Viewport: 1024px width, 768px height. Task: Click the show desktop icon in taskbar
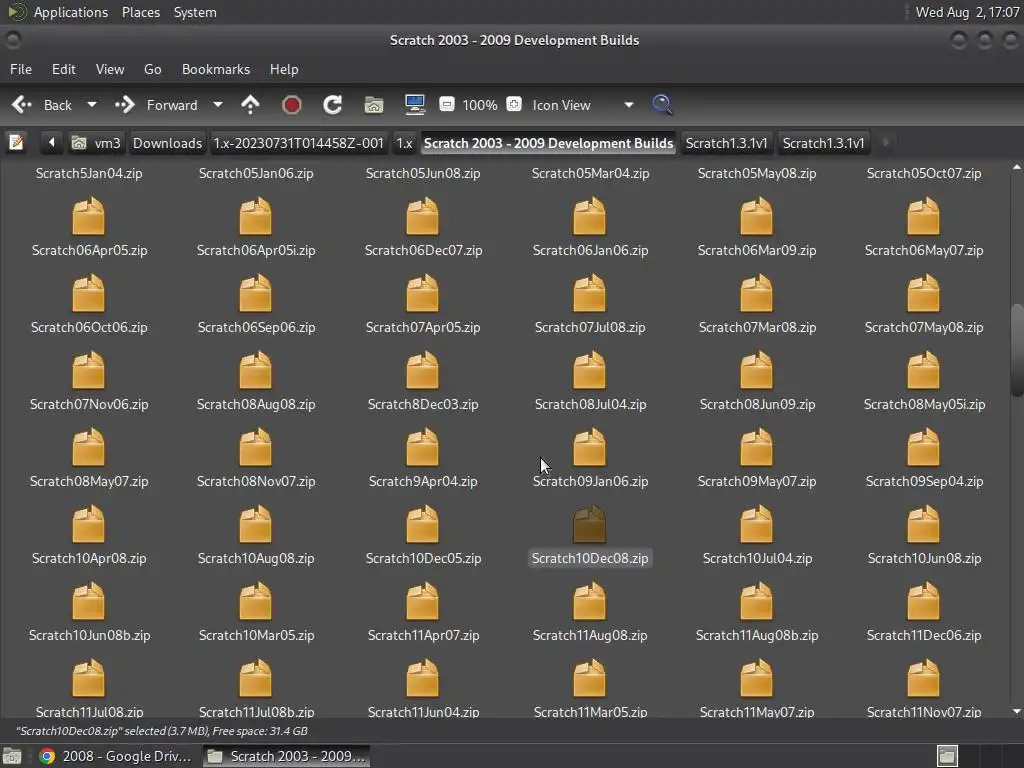(x=12, y=756)
